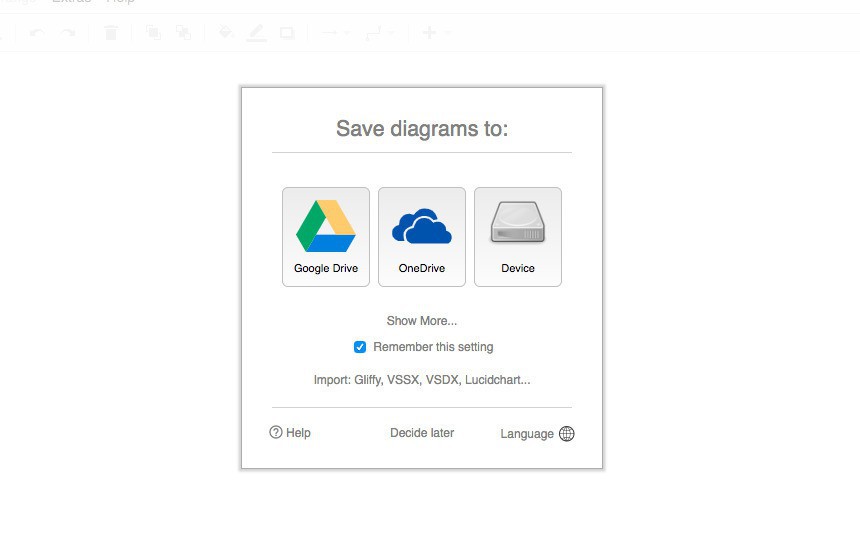
Task: Choose Device as storage location
Action: 518,237
